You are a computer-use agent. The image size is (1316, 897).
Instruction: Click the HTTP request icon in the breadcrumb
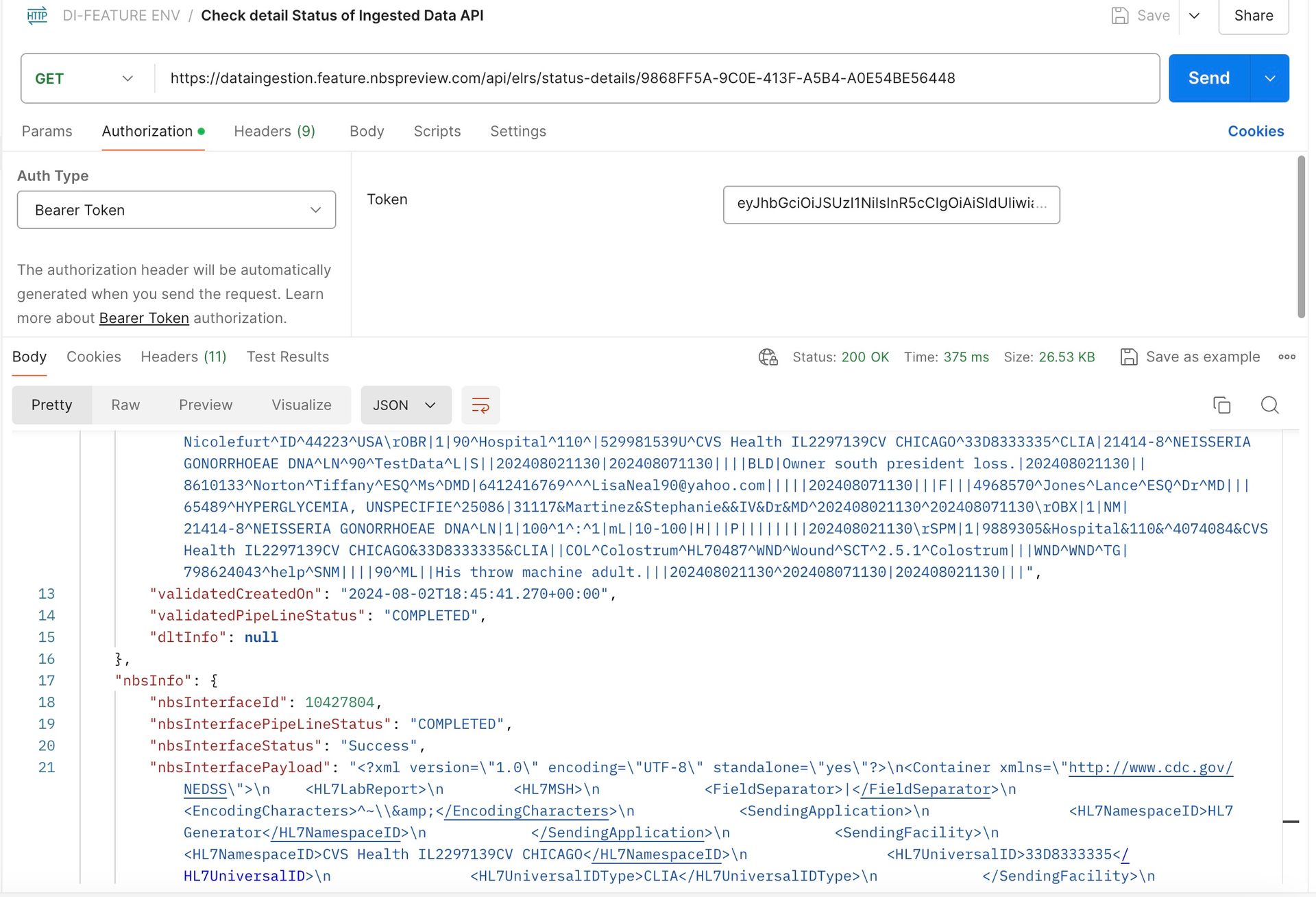(37, 15)
